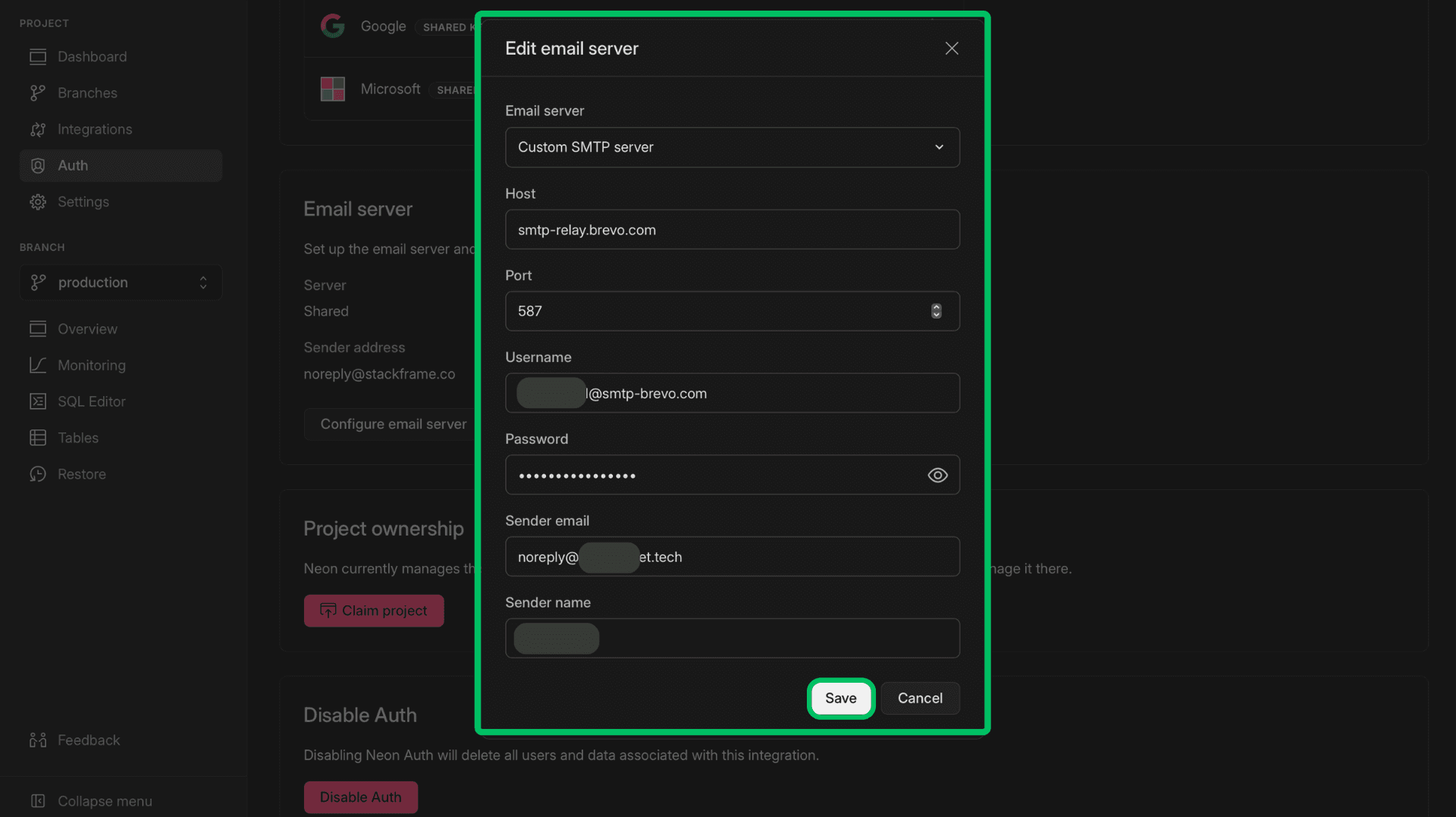
Task: Select the Auth section icon
Action: pos(38,165)
